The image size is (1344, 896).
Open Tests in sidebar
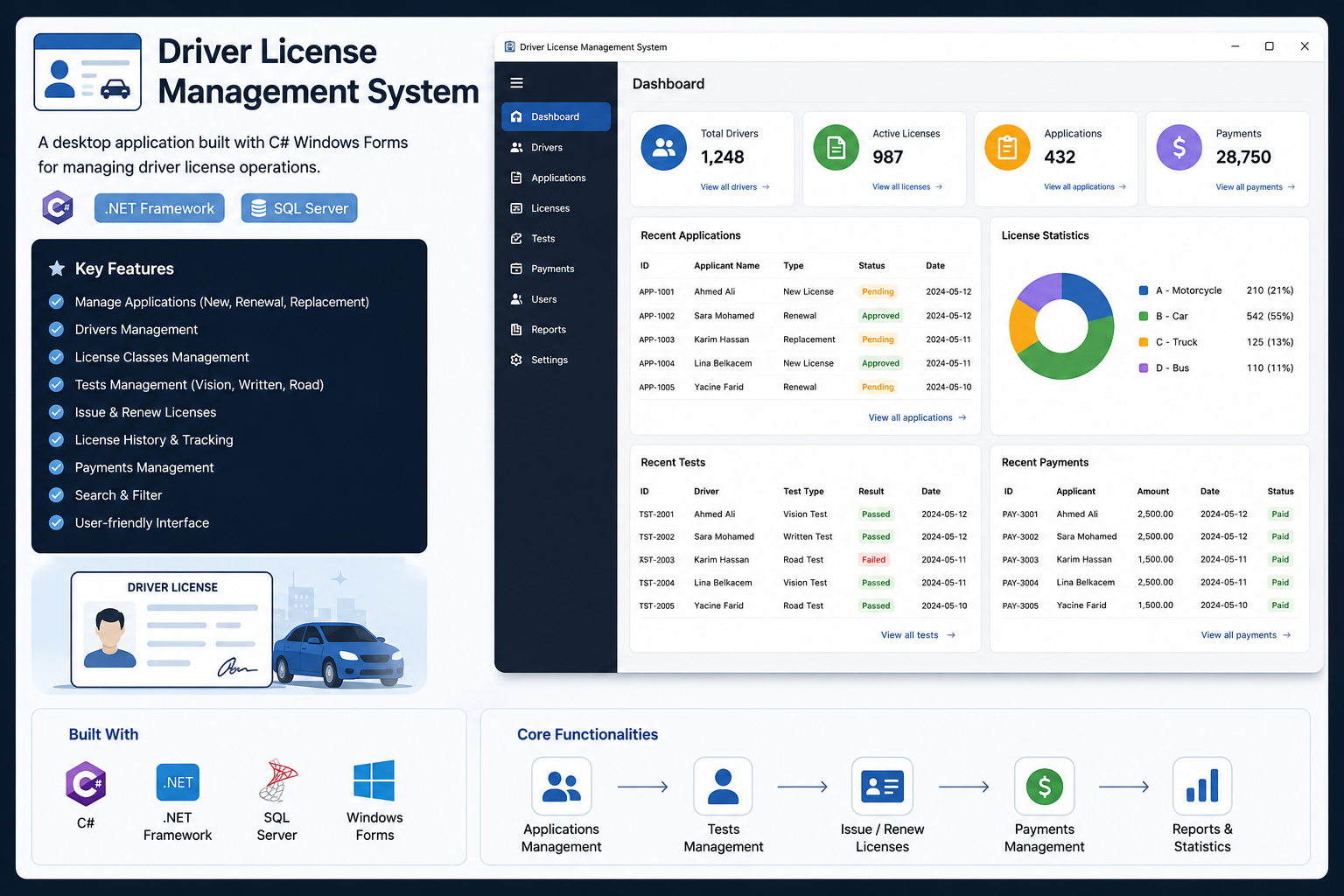click(543, 238)
